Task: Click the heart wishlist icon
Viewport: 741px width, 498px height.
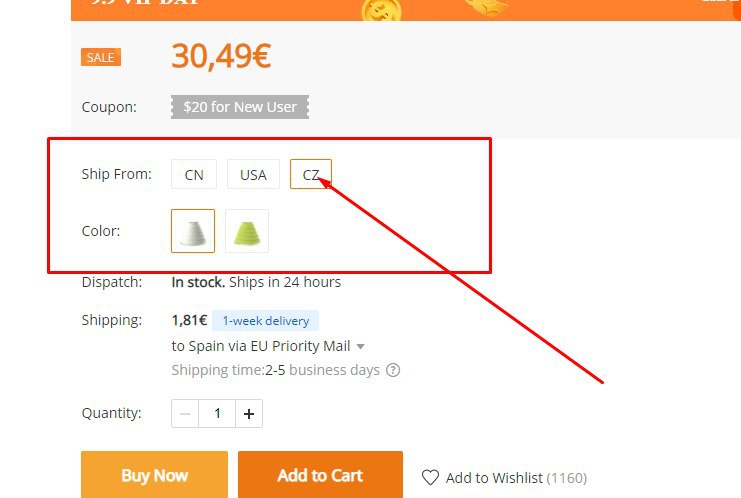Action: 430,478
